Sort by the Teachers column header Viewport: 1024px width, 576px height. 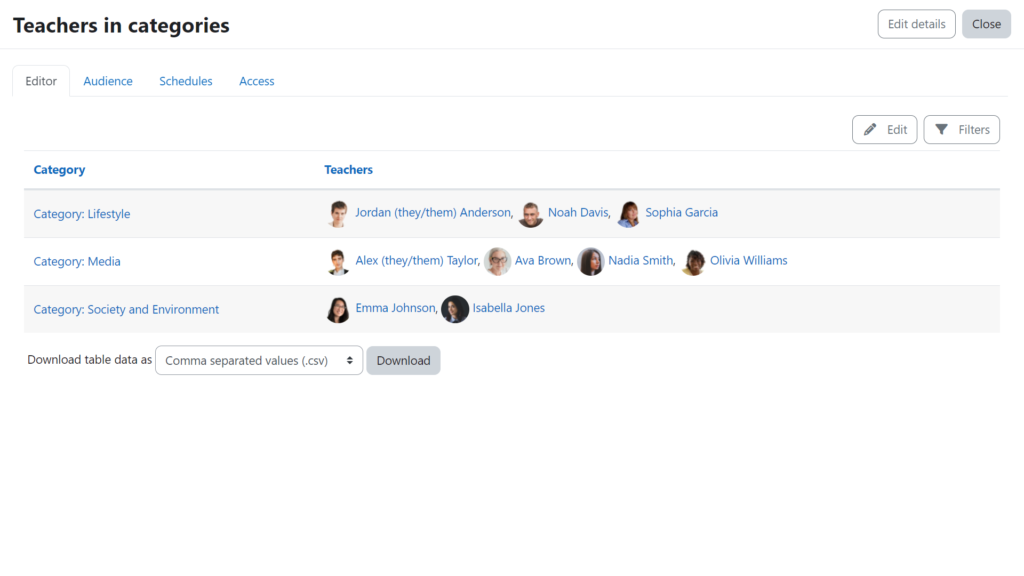point(349,170)
